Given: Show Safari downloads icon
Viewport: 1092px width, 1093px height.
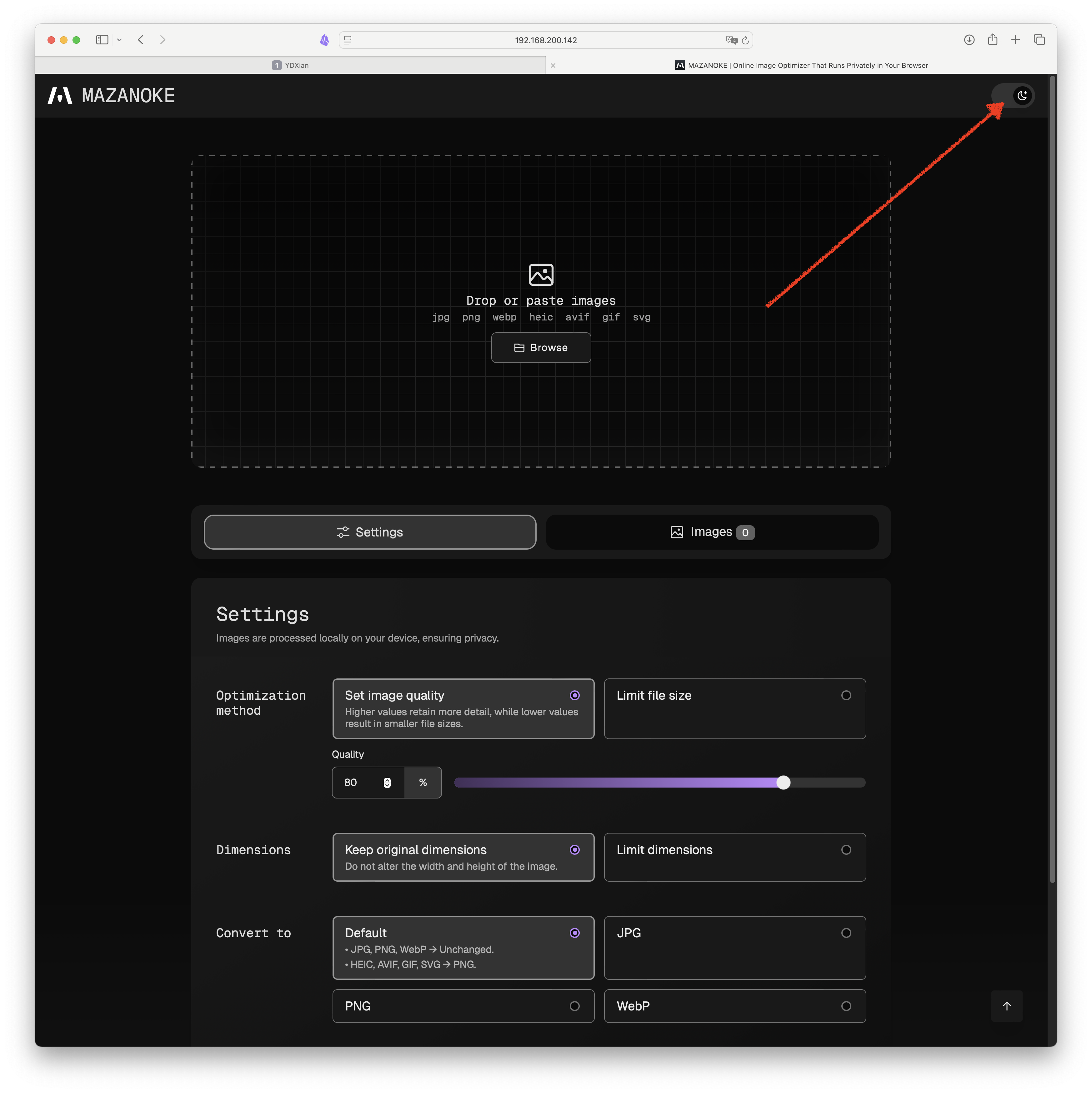Looking at the screenshot, I should point(969,40).
